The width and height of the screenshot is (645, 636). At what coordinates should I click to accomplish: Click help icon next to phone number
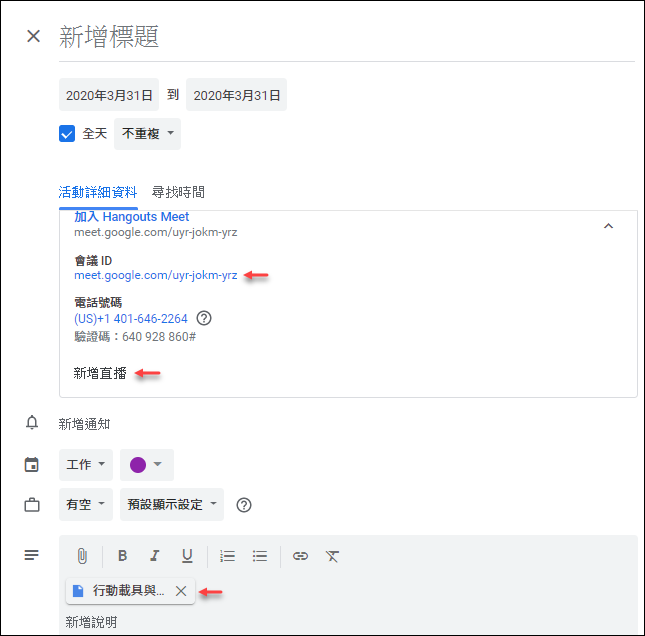[x=204, y=318]
